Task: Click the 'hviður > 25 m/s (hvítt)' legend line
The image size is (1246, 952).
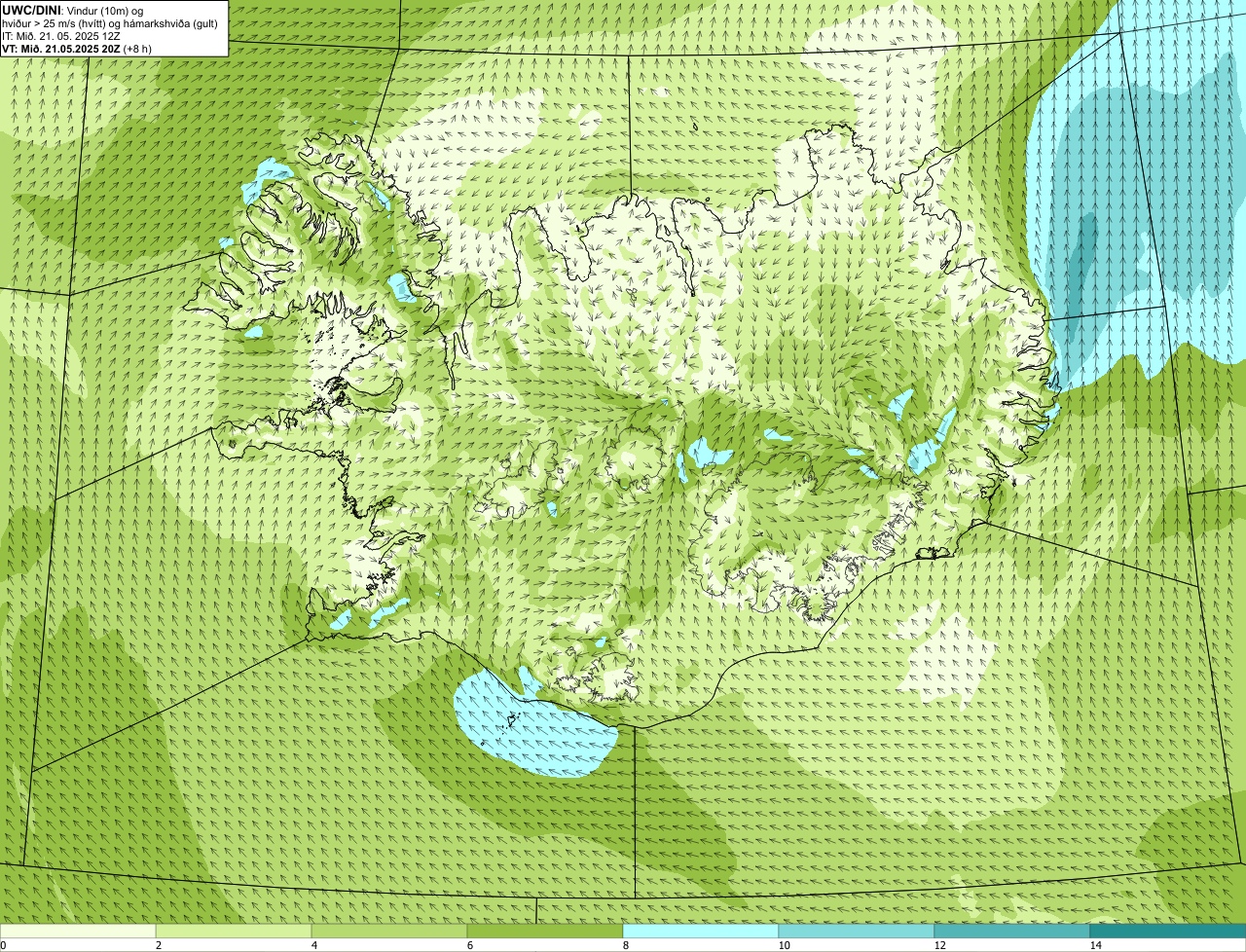Action: point(110,23)
